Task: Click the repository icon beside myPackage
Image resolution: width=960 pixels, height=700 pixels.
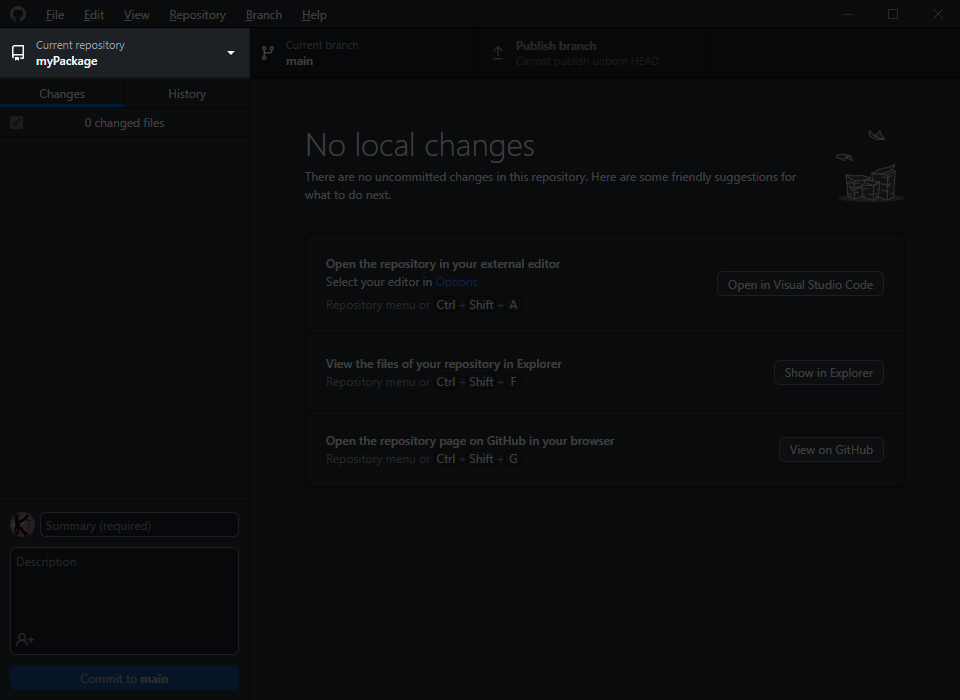Action: 18,53
